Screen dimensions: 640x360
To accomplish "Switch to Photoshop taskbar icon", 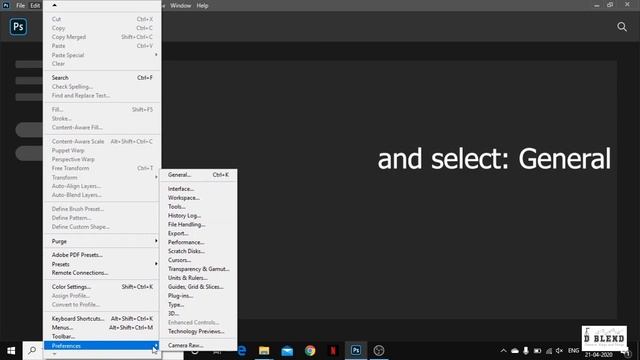I will (x=356, y=351).
